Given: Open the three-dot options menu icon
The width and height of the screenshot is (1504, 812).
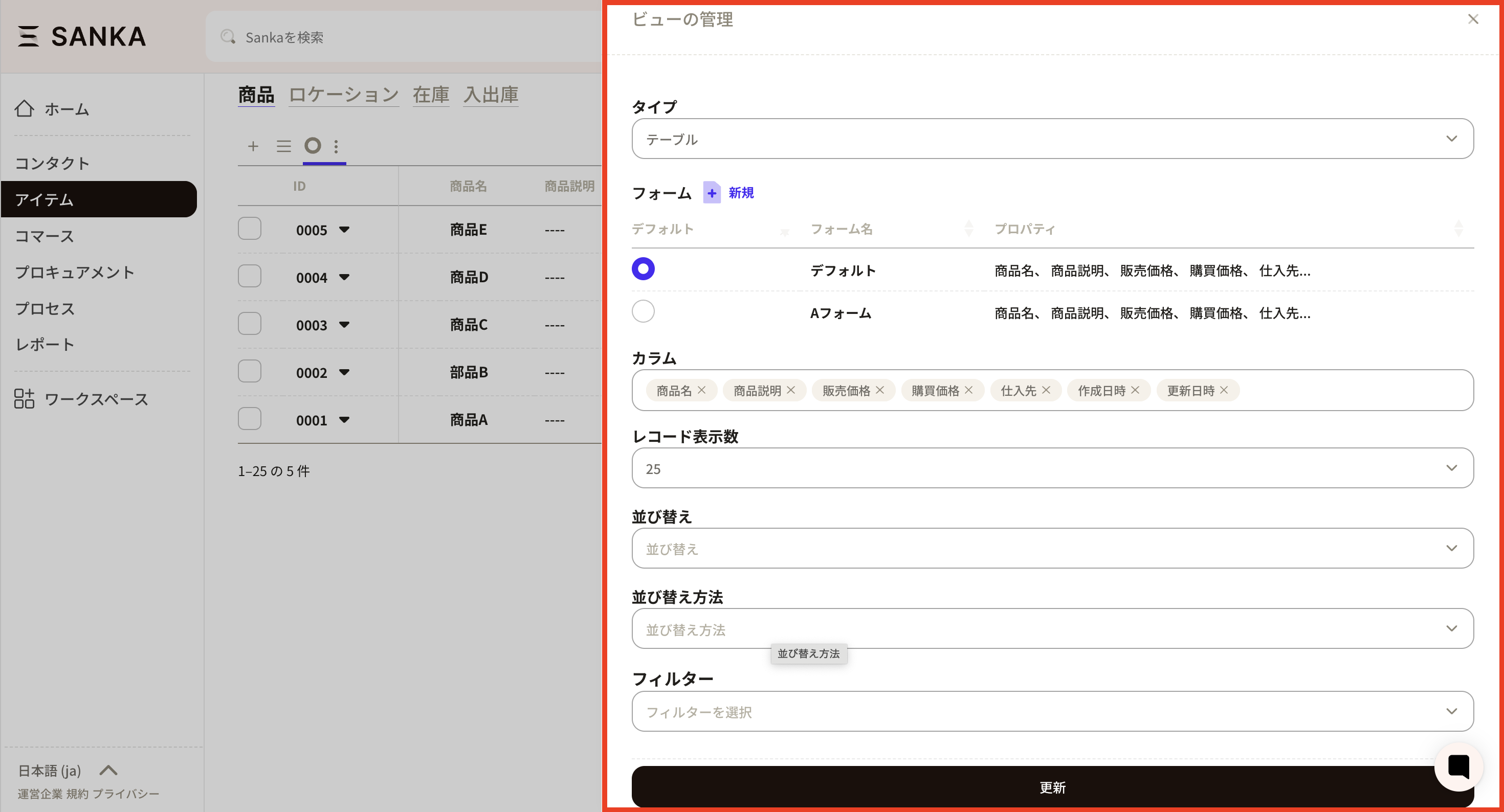Looking at the screenshot, I should tap(336, 146).
